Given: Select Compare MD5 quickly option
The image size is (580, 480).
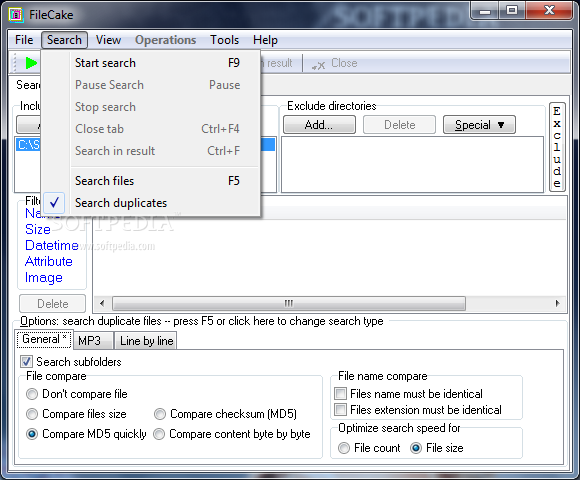Looking at the screenshot, I should [x=32, y=434].
